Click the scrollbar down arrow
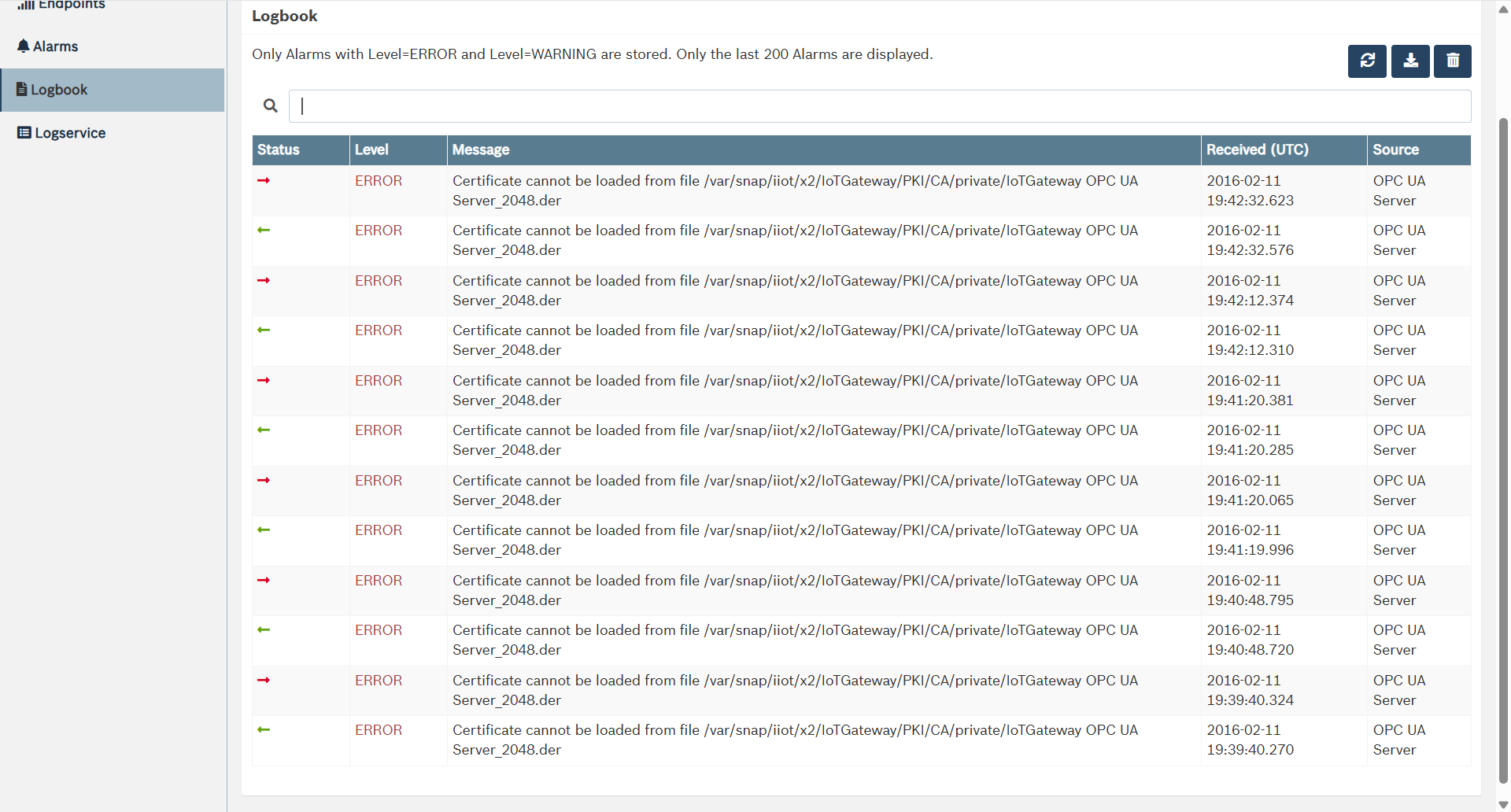 (x=1503, y=804)
